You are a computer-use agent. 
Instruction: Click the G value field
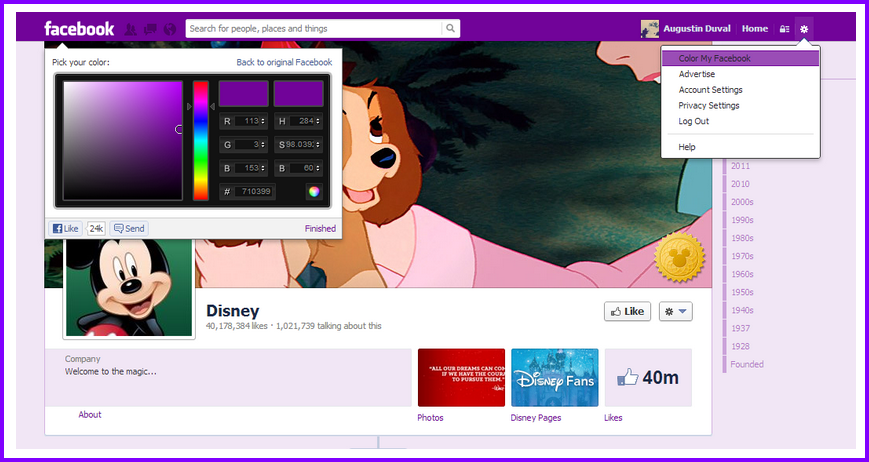(247, 145)
